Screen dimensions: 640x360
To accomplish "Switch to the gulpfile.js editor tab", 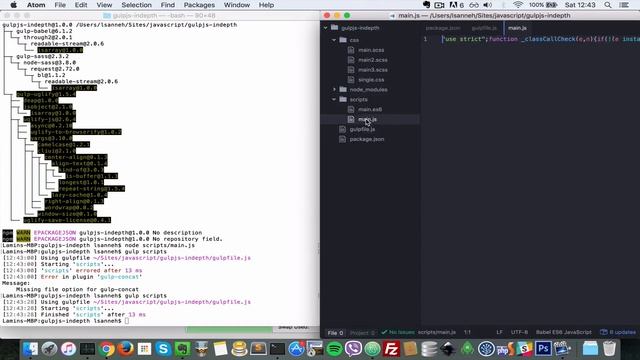I will pos(484,28).
